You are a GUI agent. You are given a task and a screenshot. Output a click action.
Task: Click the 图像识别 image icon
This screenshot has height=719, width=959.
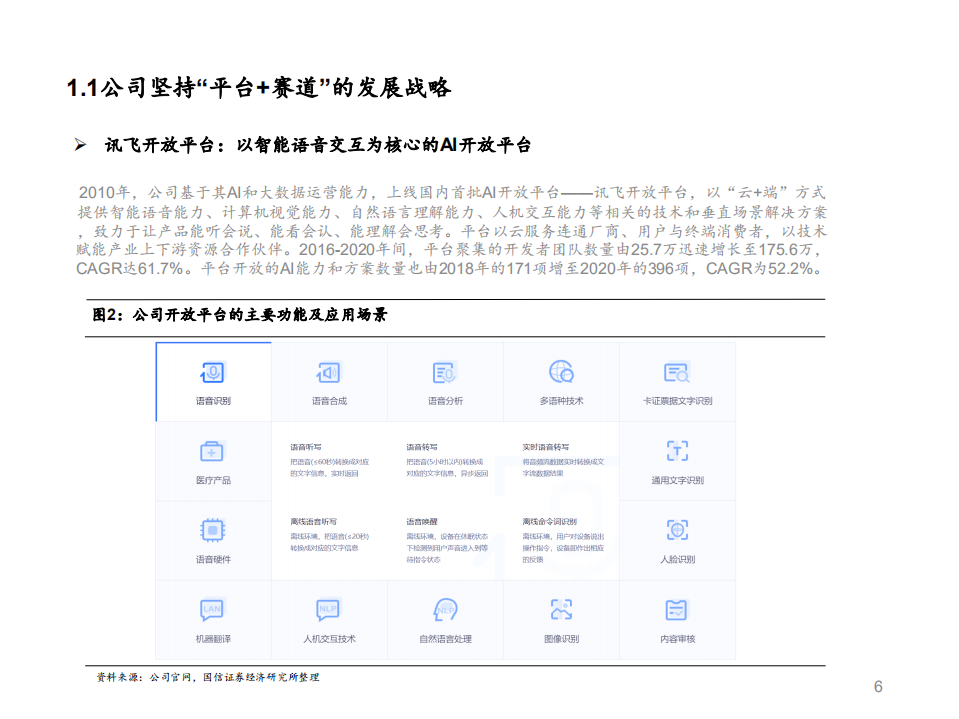562,608
